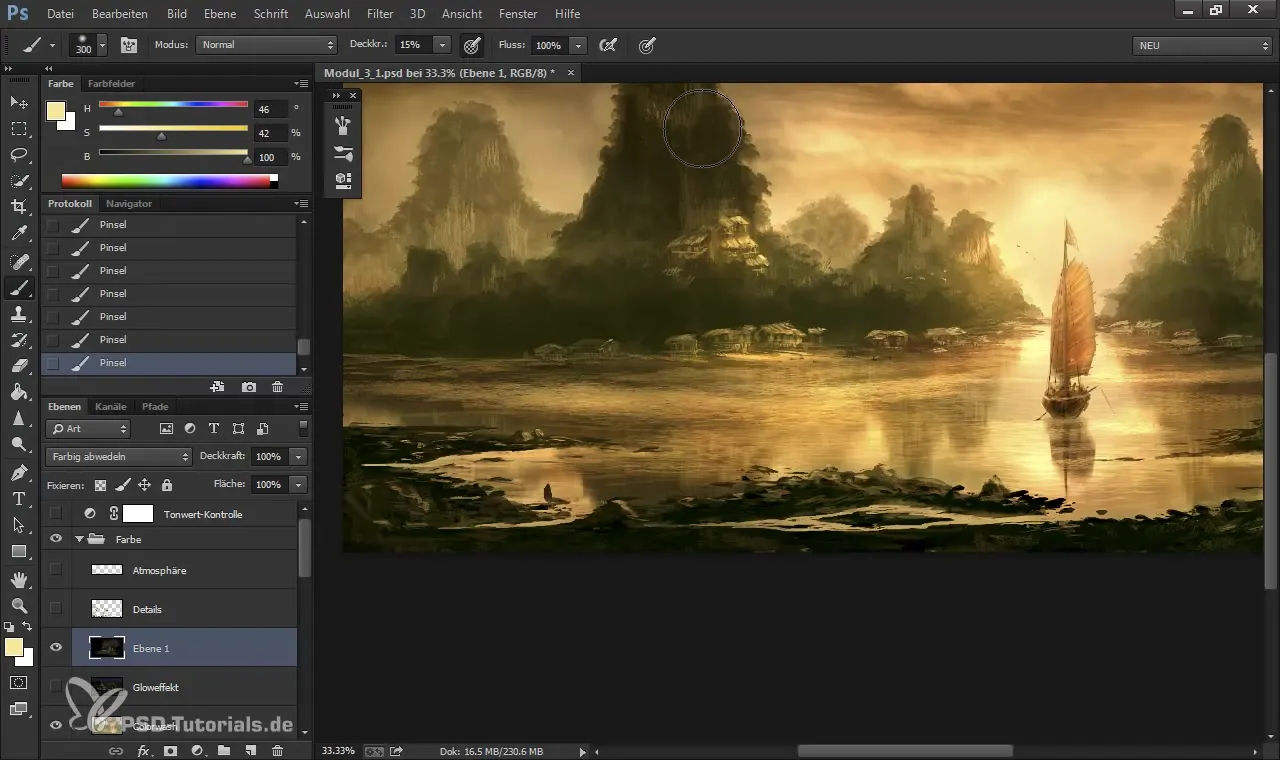Image resolution: width=1280 pixels, height=760 pixels.
Task: Select the History Brush tool
Action: 19,340
